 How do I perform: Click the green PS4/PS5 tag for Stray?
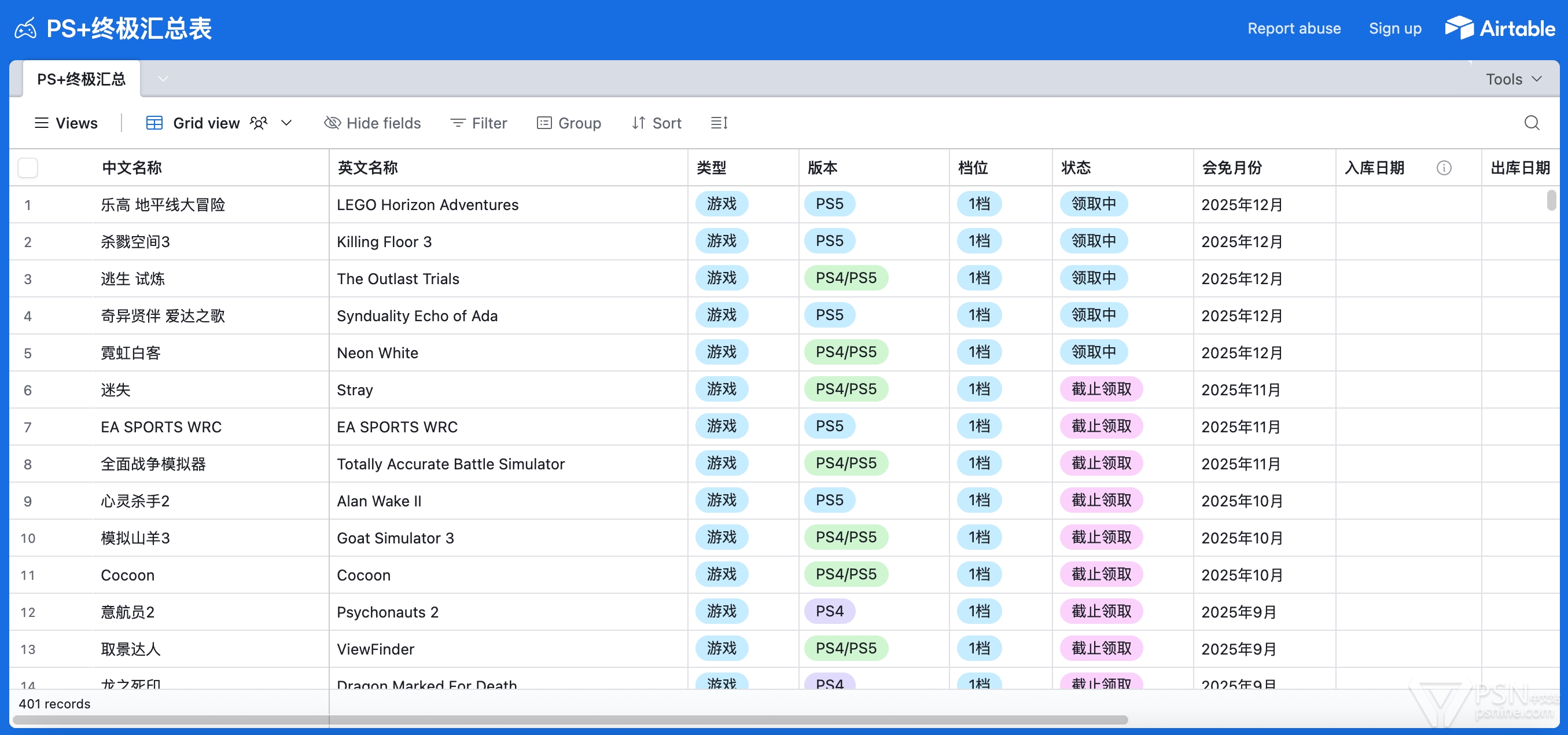click(x=845, y=389)
